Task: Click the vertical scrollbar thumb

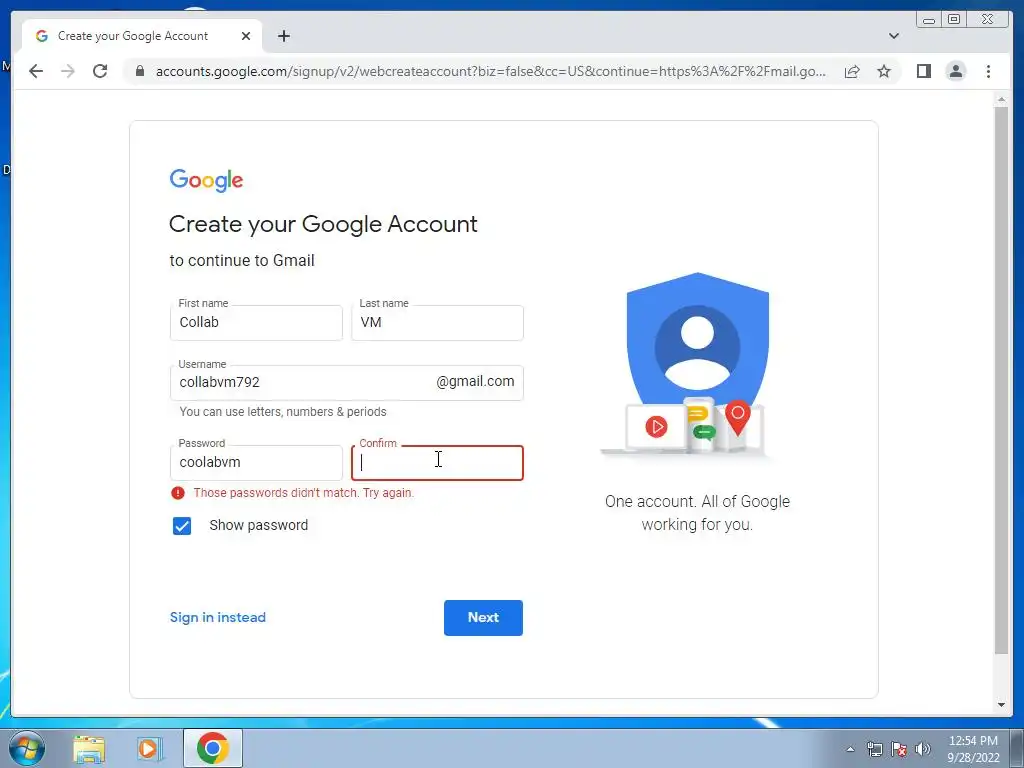Action: point(1001,380)
